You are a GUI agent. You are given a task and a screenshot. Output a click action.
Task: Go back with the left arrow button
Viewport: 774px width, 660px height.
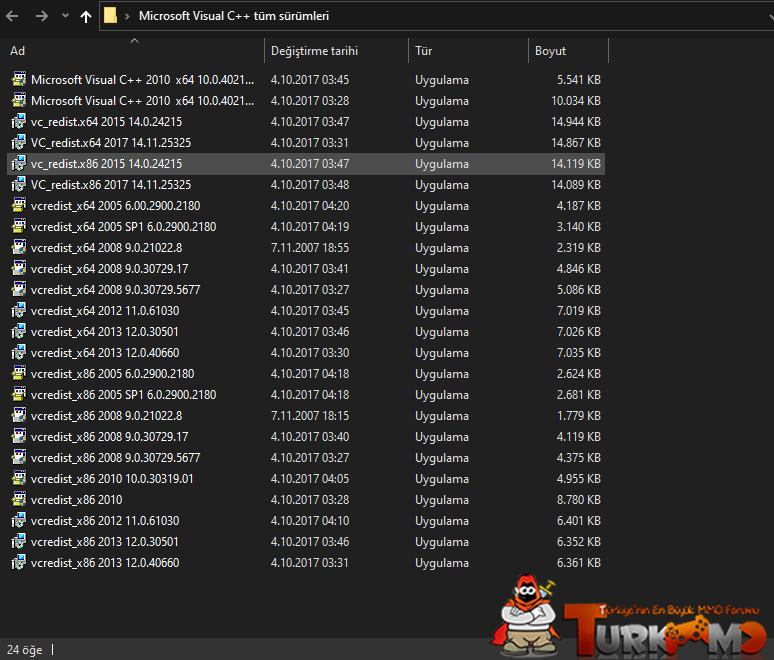pos(12,16)
